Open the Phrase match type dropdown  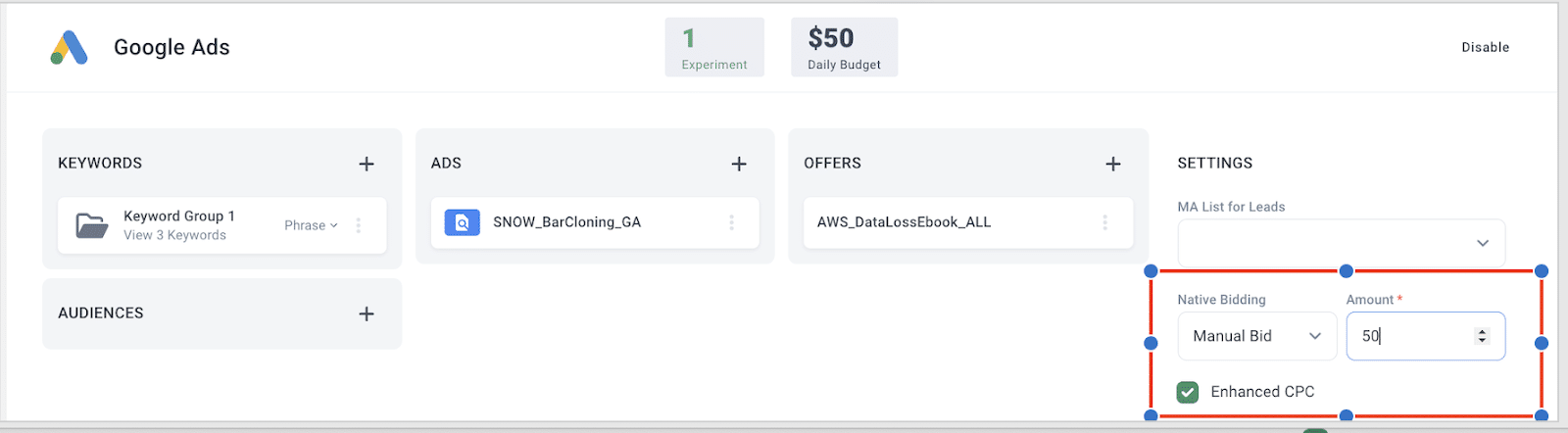(311, 225)
